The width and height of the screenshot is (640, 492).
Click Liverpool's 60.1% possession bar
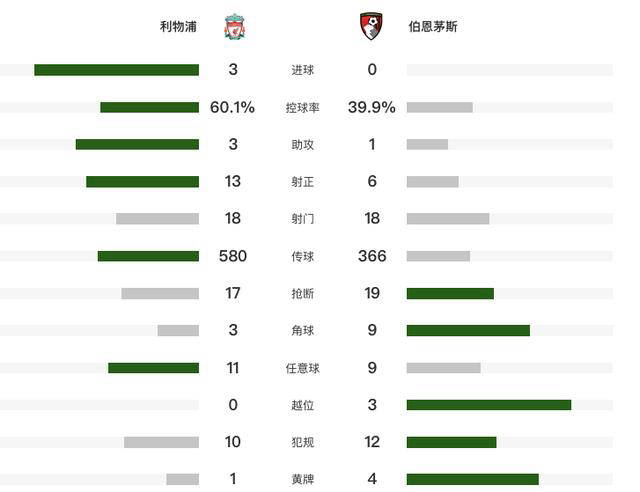coord(149,107)
